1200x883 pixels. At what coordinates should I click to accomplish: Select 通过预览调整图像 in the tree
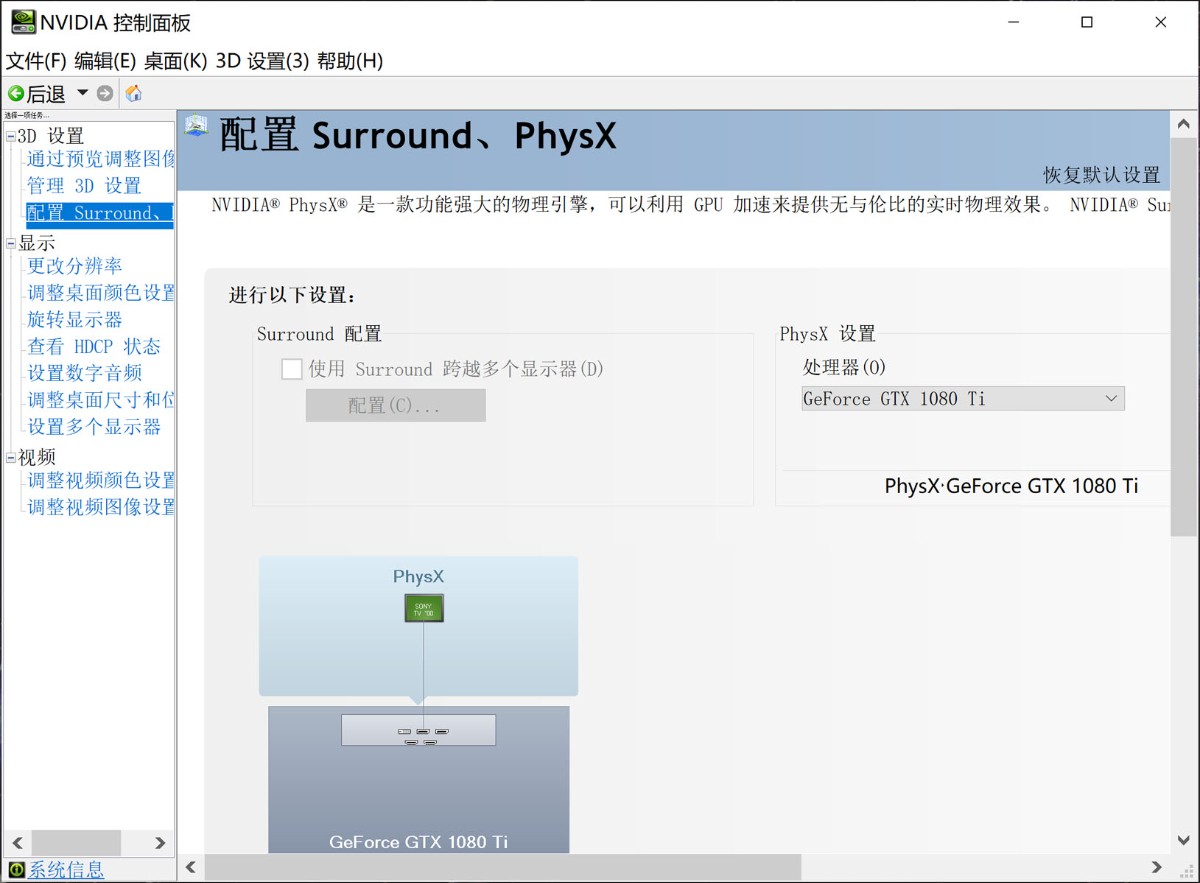(101, 159)
